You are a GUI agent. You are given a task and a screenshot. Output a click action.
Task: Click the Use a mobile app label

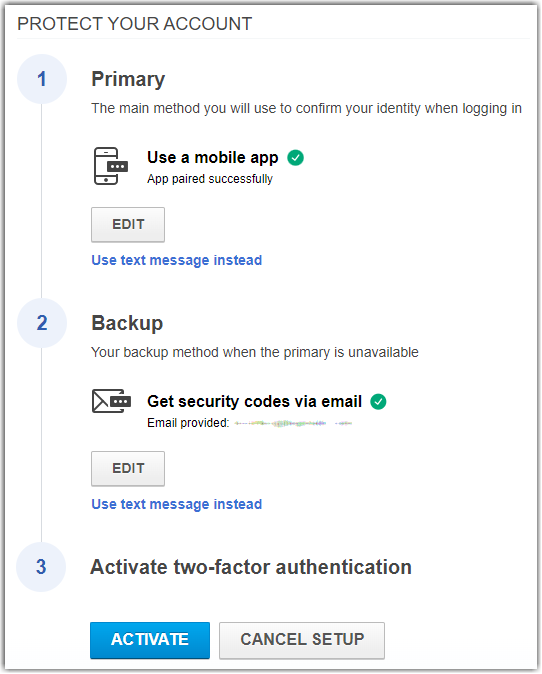click(x=213, y=158)
